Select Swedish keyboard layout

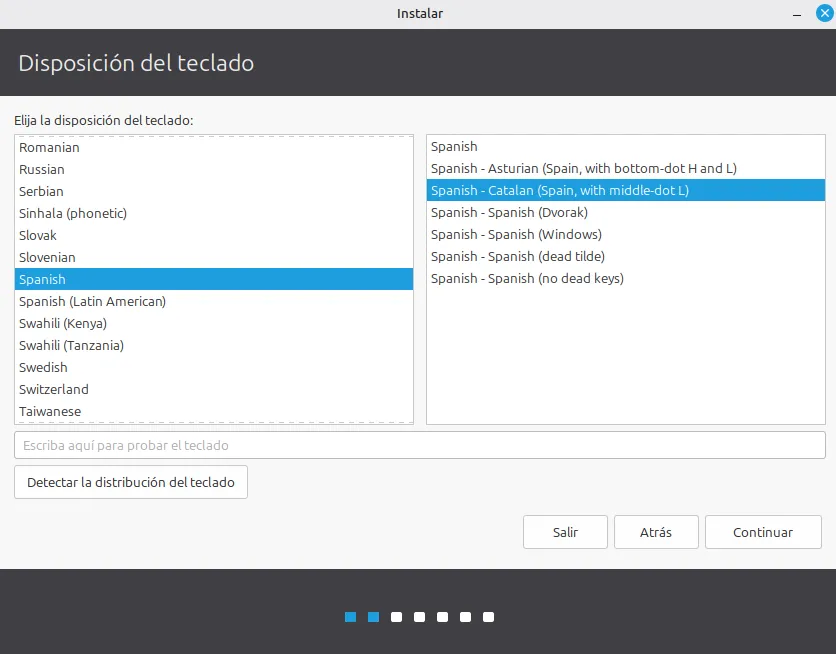(x=214, y=368)
